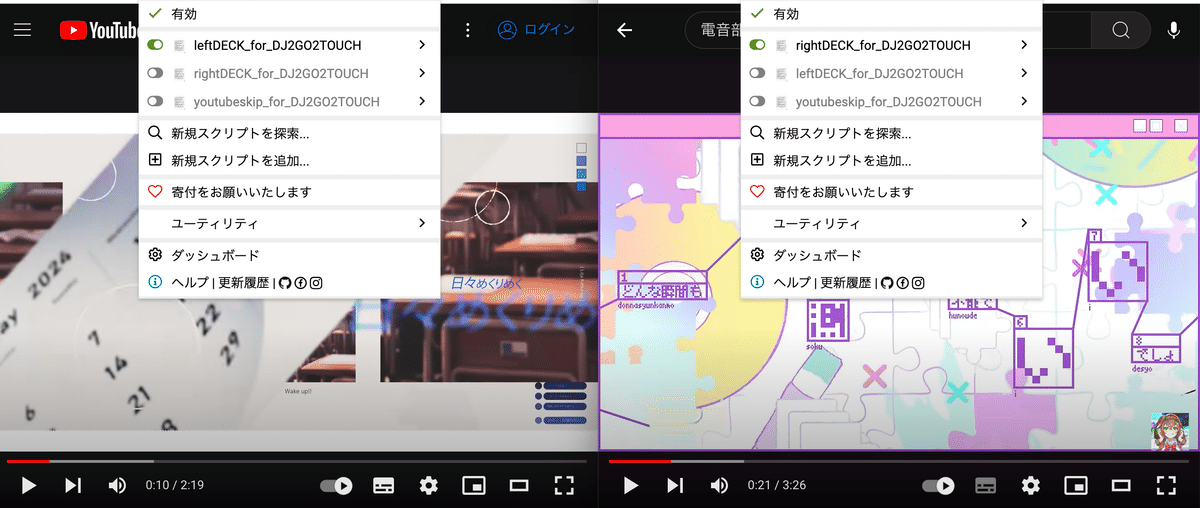Open the three-dot settings menu beside ログイン

[467, 30]
